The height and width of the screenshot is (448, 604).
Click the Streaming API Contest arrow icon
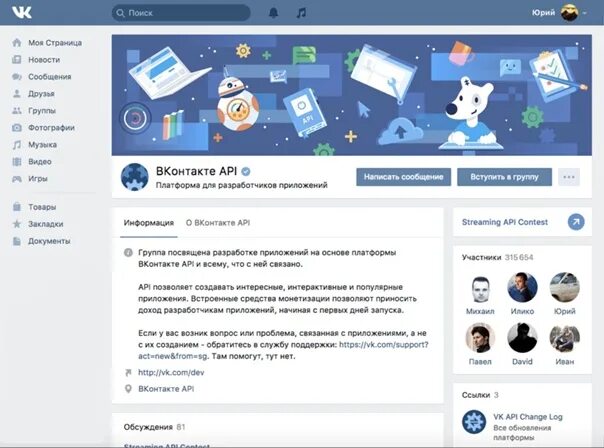point(576,222)
